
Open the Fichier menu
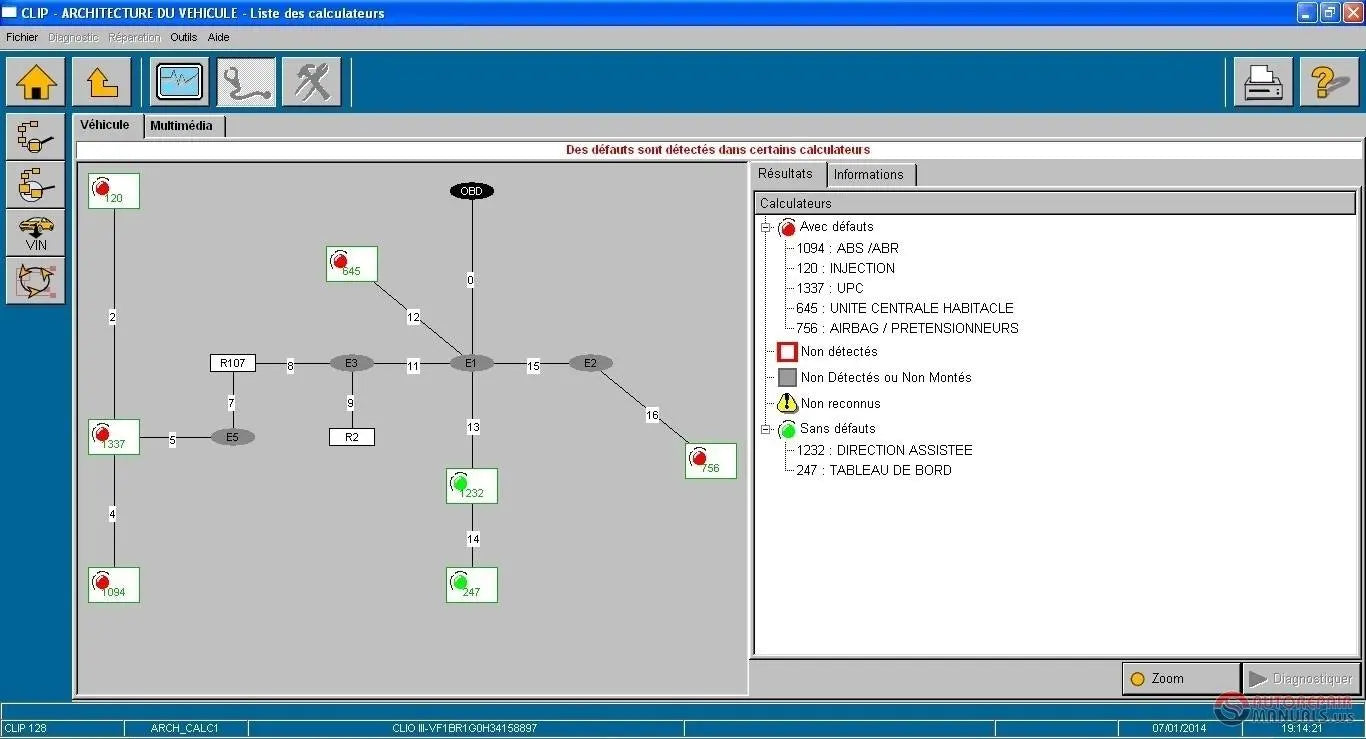pos(22,37)
